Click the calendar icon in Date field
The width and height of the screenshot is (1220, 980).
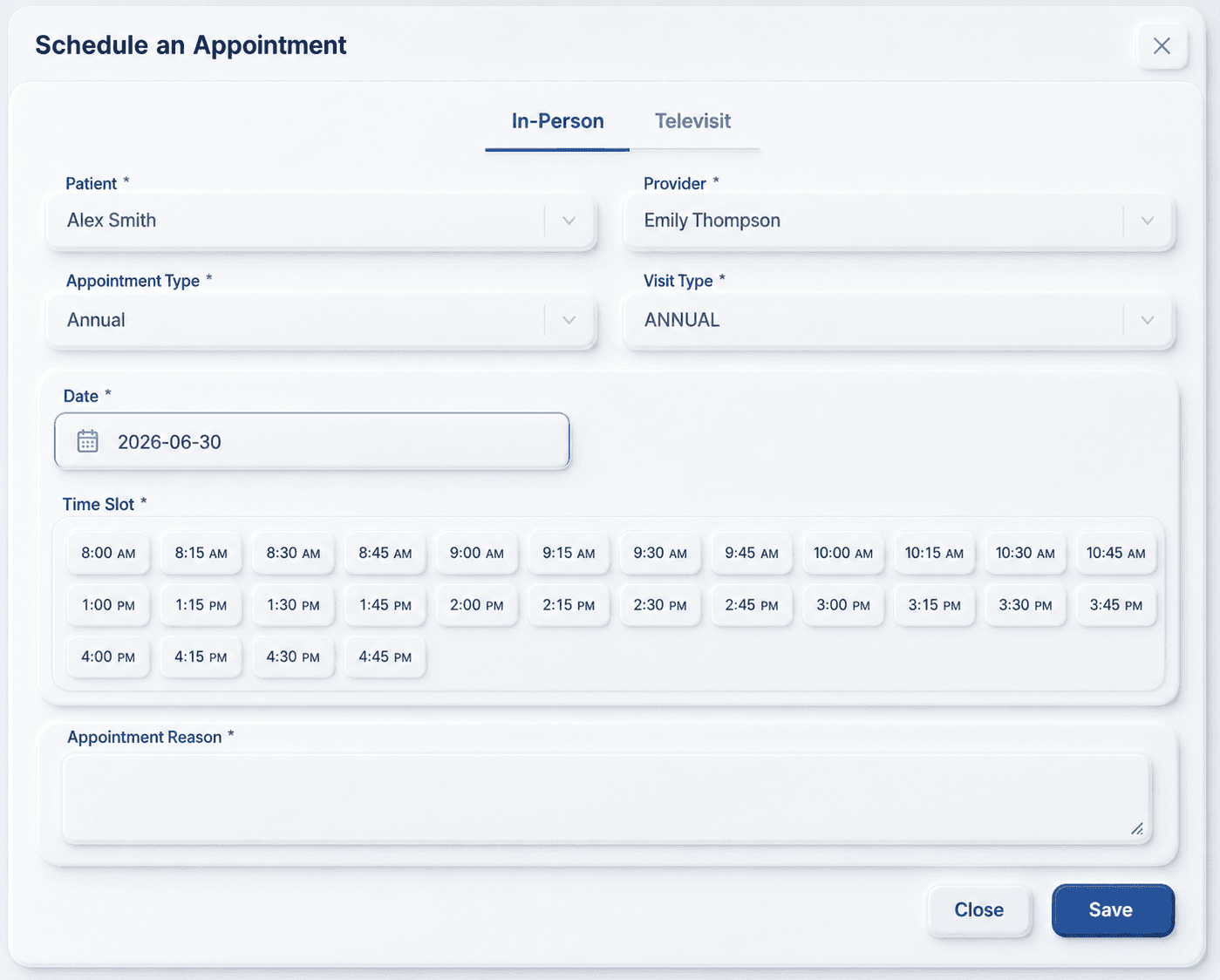pyautogui.click(x=87, y=441)
